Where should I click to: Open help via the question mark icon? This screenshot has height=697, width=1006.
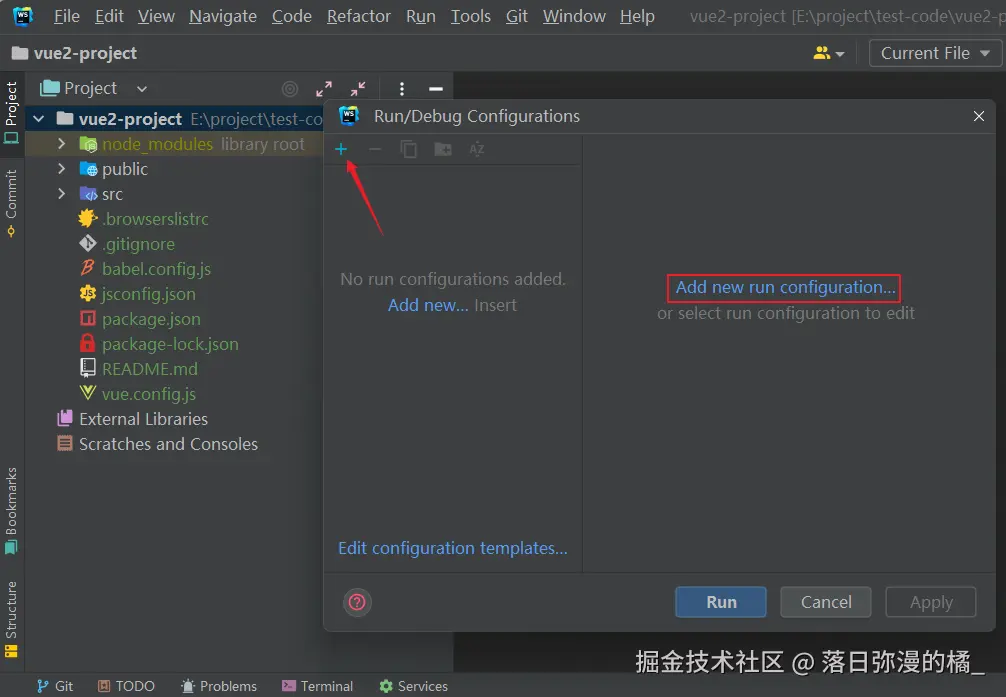[357, 602]
